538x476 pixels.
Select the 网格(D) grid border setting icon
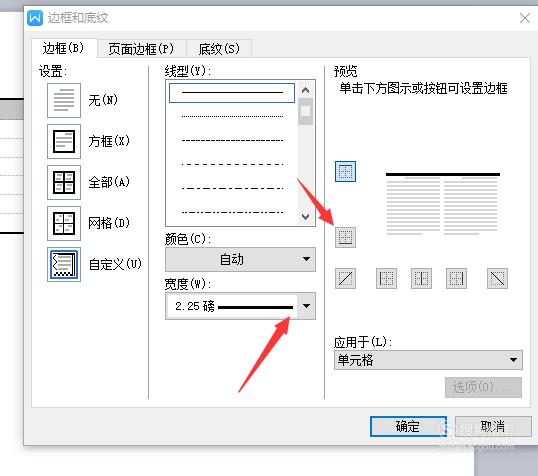64,223
